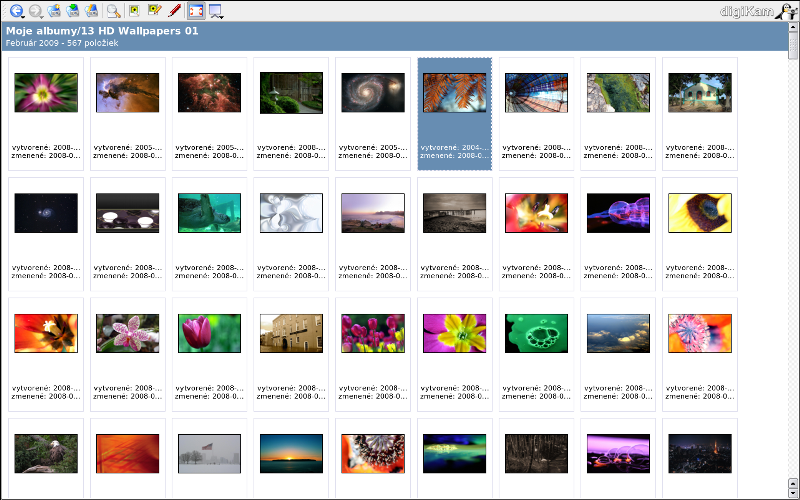Click album title 'Moje albumy/13 HD Wallpapers 01'

[102, 31]
